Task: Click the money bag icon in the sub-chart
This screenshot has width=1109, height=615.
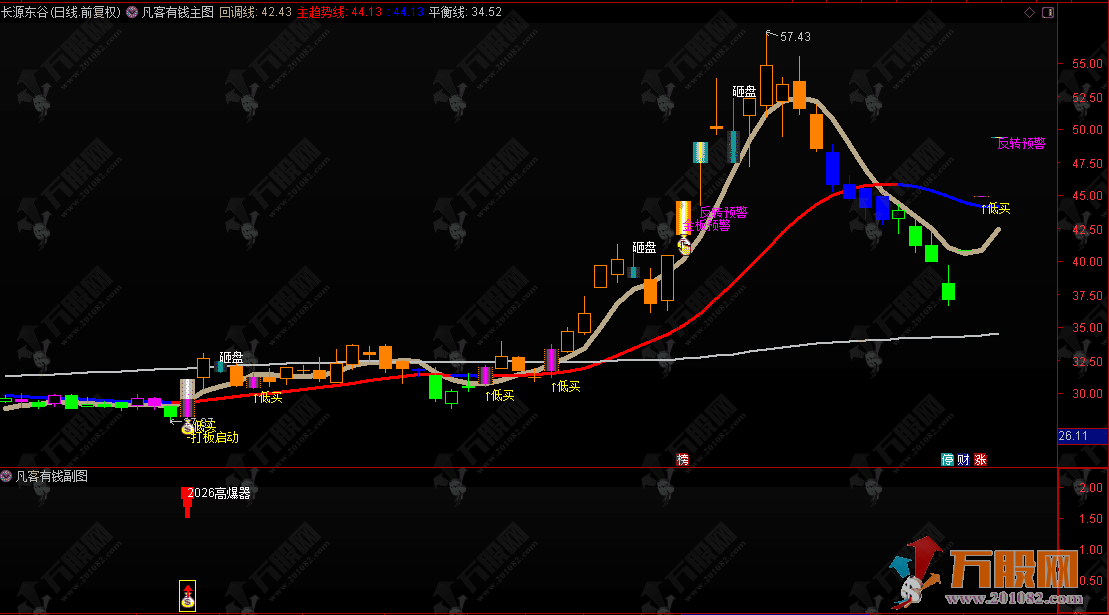Action: tap(186, 598)
